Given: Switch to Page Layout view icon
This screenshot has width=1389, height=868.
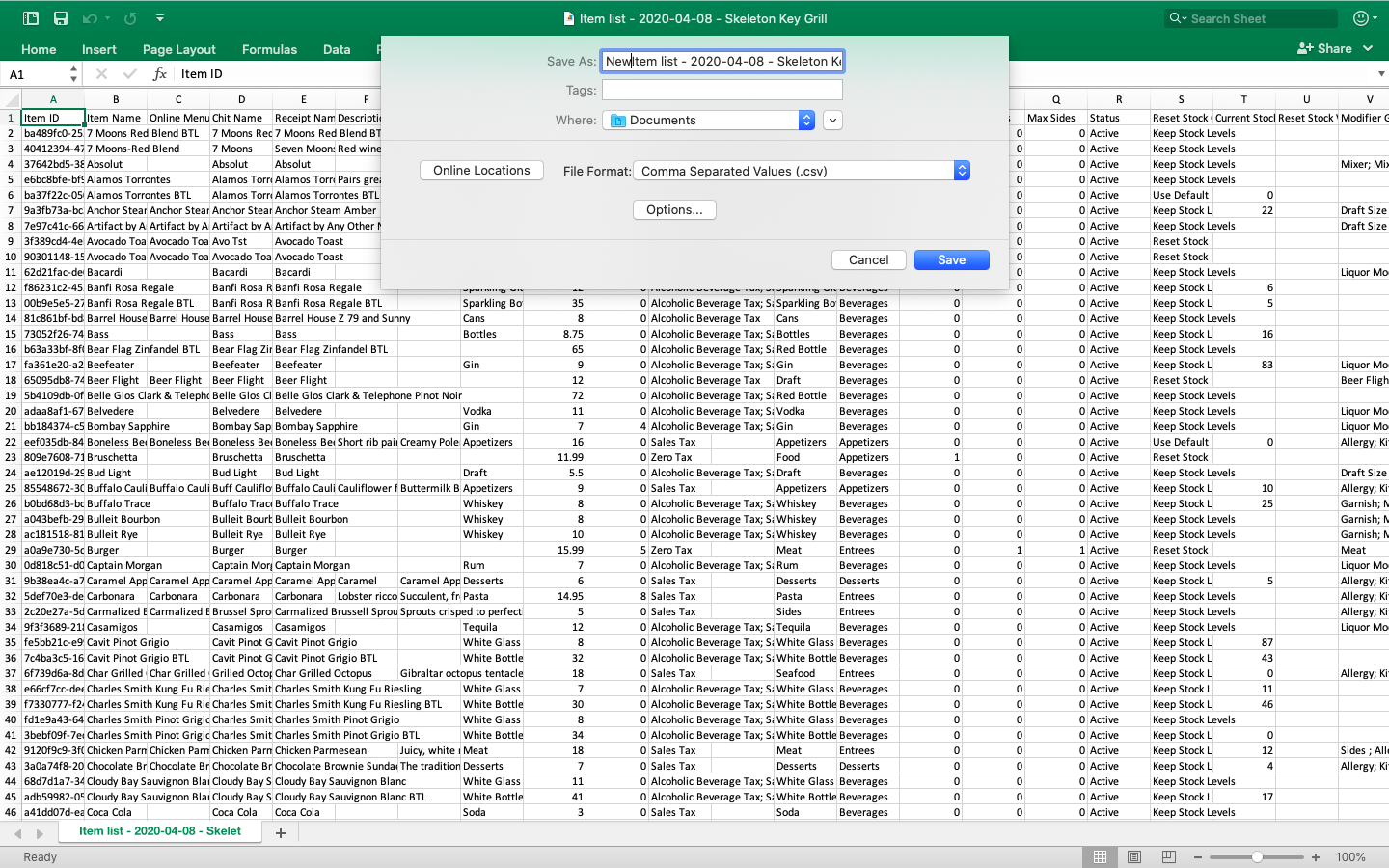Looking at the screenshot, I should [1134, 856].
